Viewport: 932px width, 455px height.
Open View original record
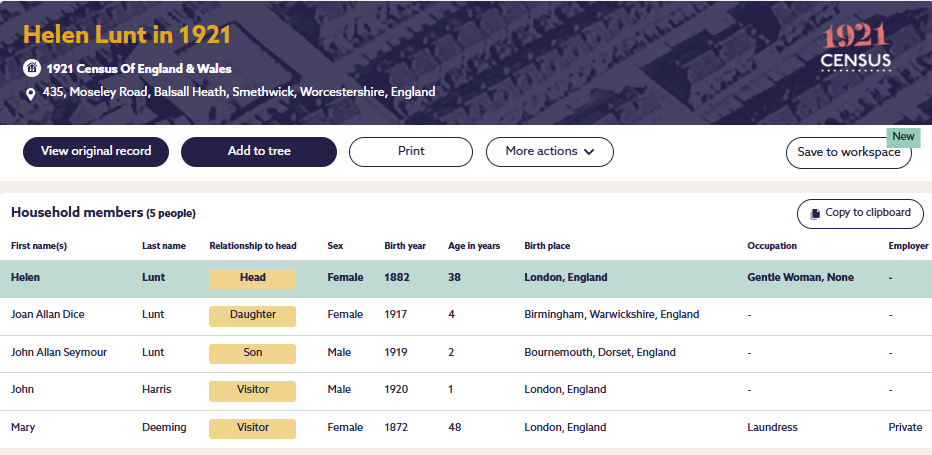point(96,152)
